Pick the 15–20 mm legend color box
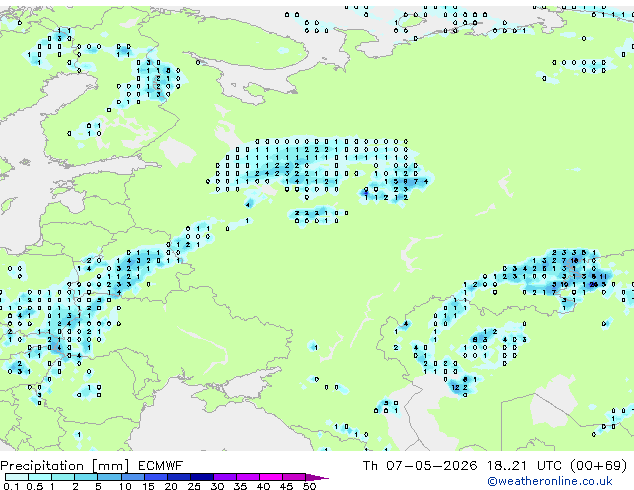 point(156,477)
